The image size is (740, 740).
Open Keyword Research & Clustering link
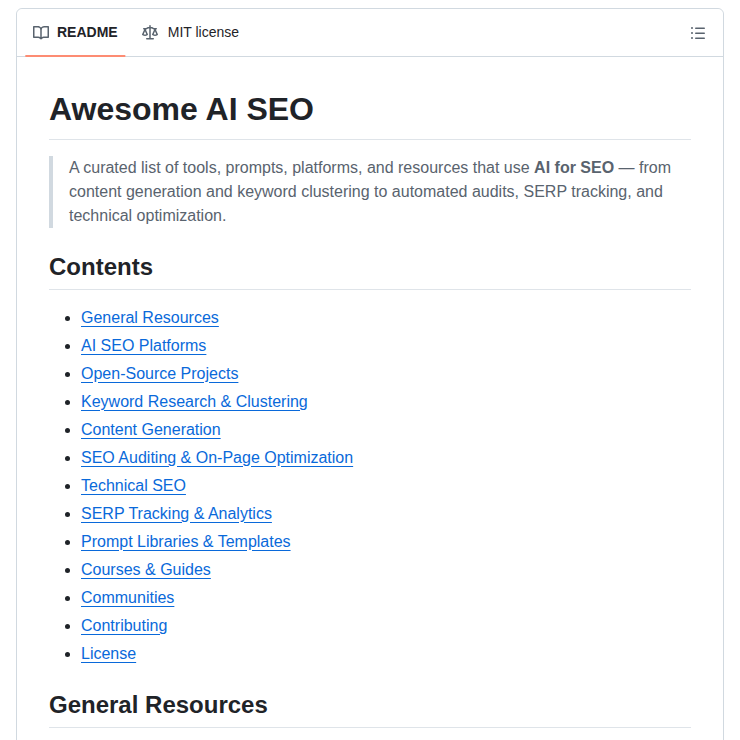[x=194, y=402]
